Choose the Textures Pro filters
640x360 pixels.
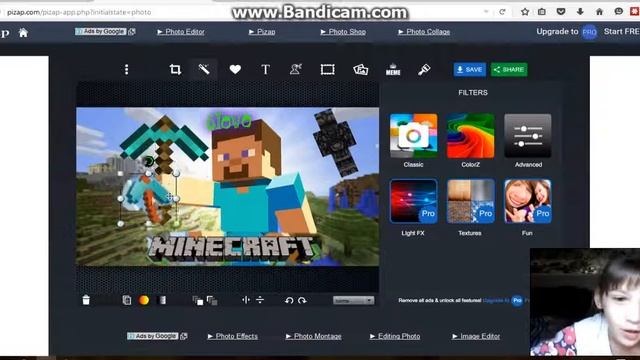[471, 201]
